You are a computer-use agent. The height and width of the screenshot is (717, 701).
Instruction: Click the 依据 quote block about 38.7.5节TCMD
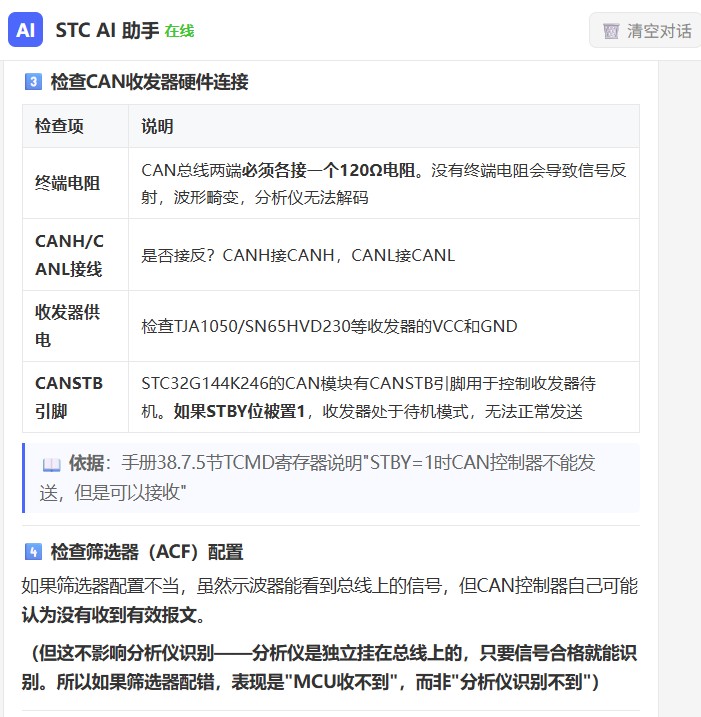point(331,478)
